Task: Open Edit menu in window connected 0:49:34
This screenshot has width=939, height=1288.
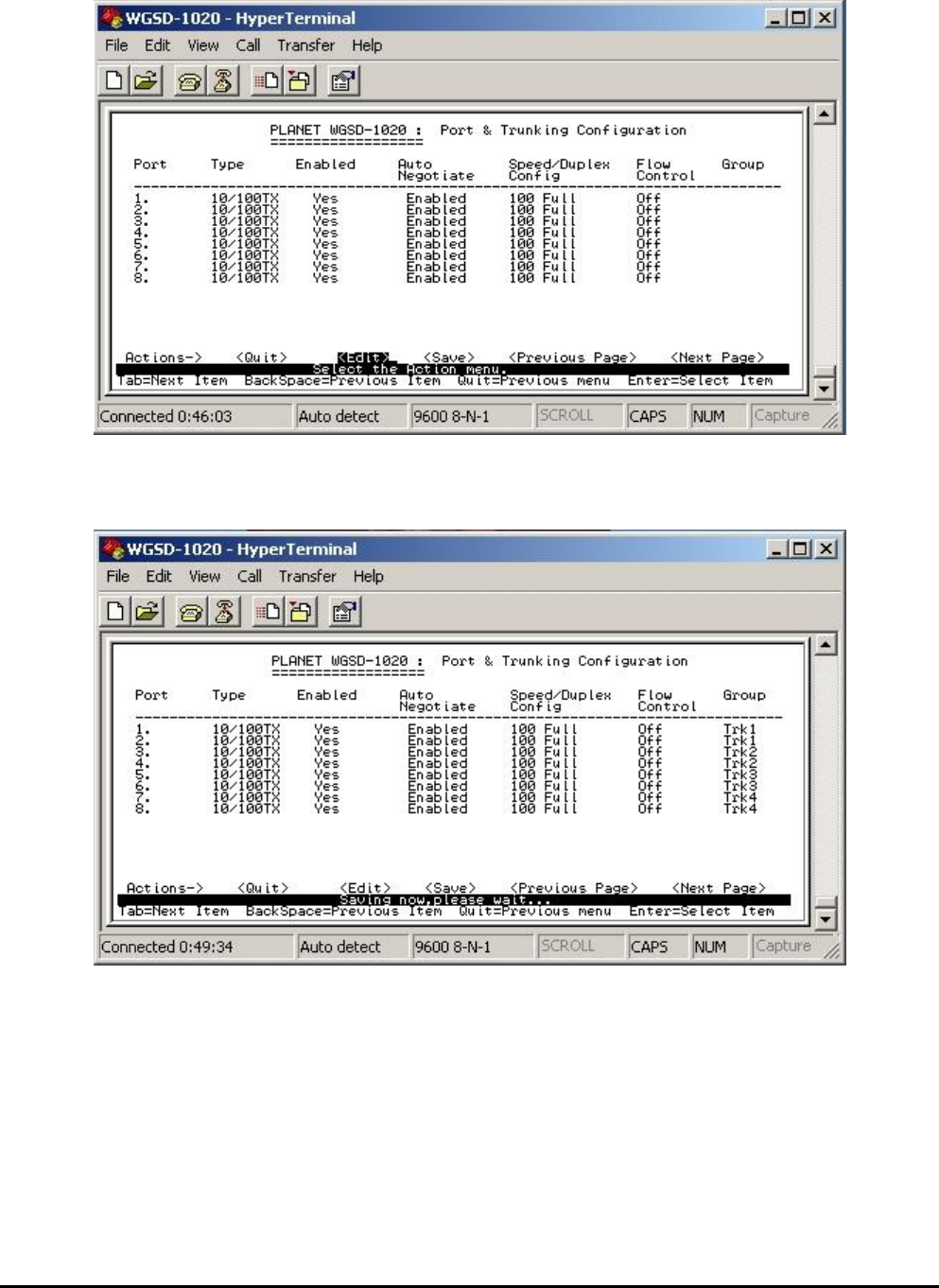Action: pos(158,576)
